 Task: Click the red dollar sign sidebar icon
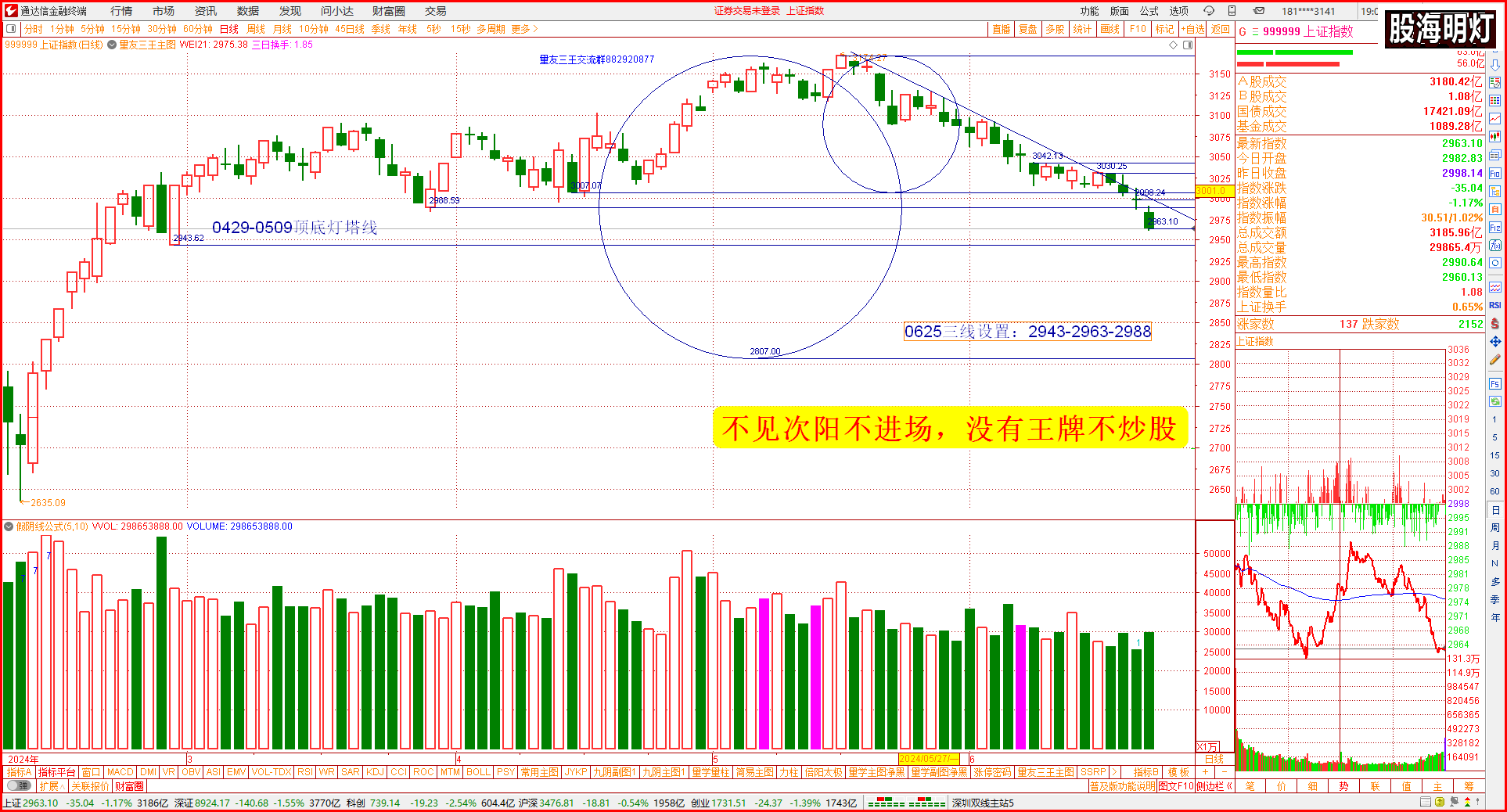click(1494, 323)
